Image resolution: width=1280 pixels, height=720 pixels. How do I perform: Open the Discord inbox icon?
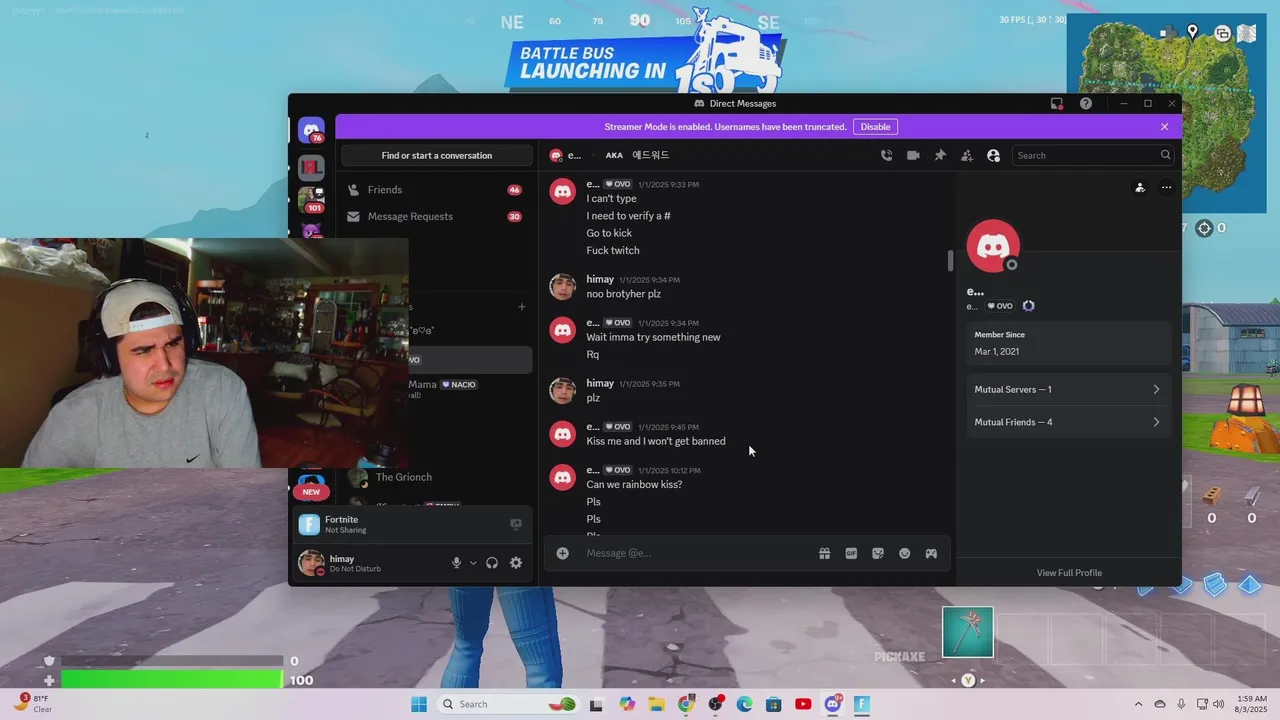[x=1056, y=103]
